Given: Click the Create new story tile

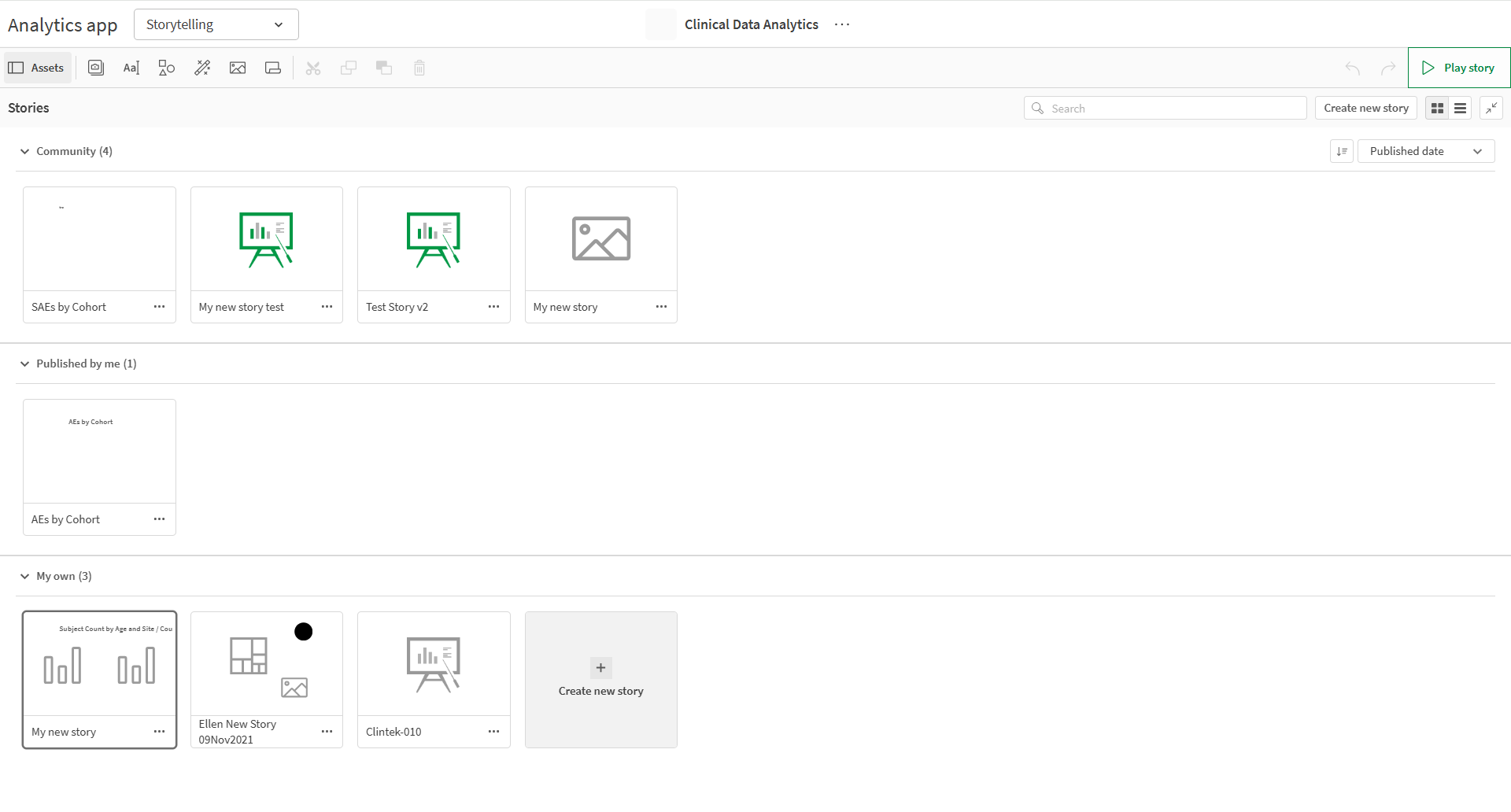Looking at the screenshot, I should (601, 680).
